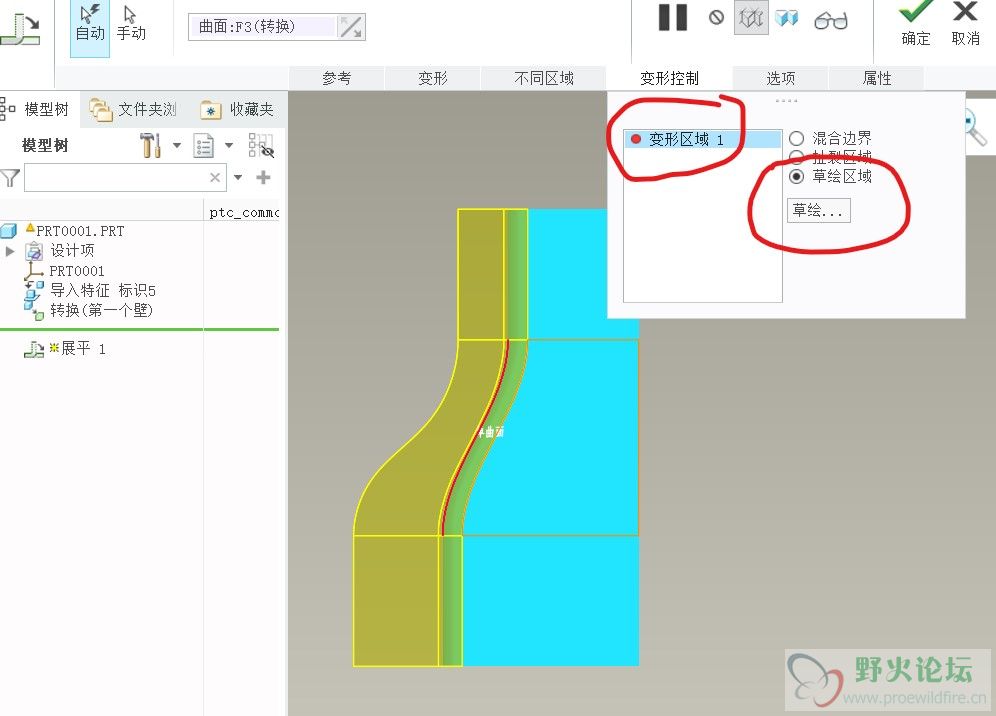Click the magnifier zoom icon

[x=976, y=127]
